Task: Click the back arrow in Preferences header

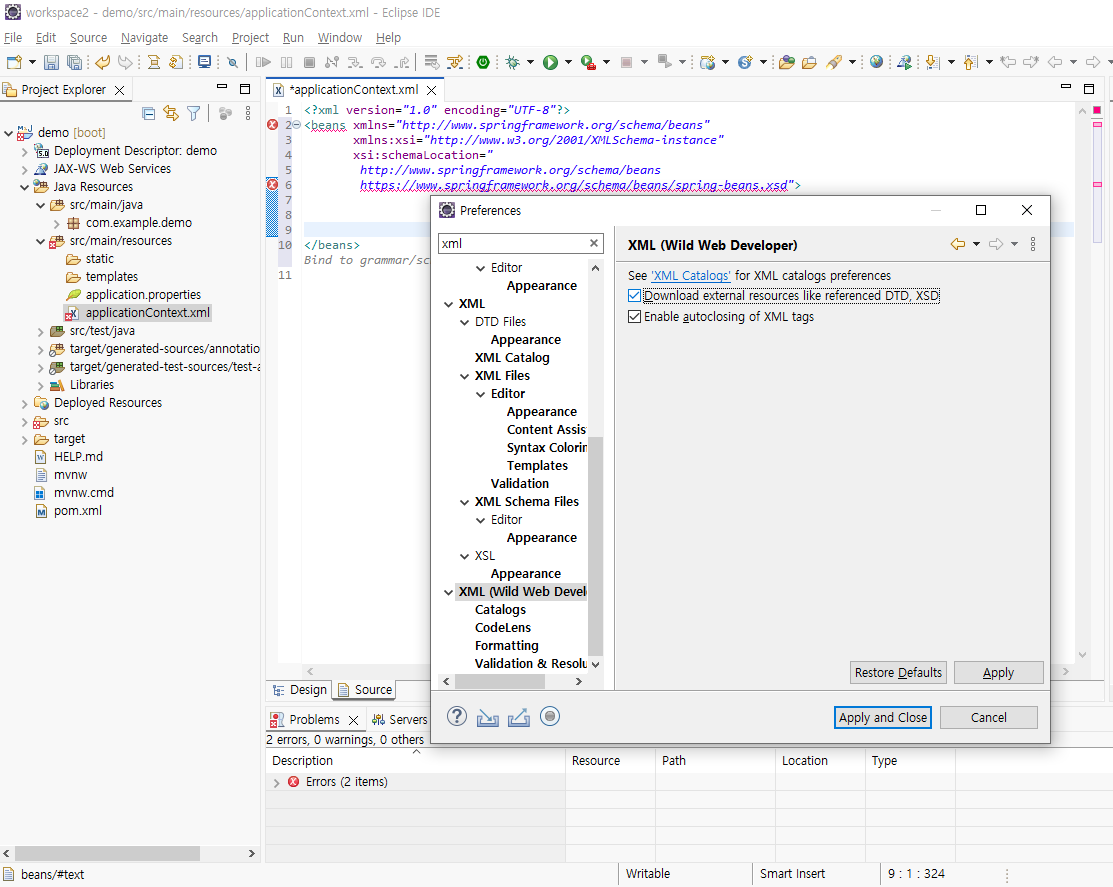Action: (x=958, y=244)
